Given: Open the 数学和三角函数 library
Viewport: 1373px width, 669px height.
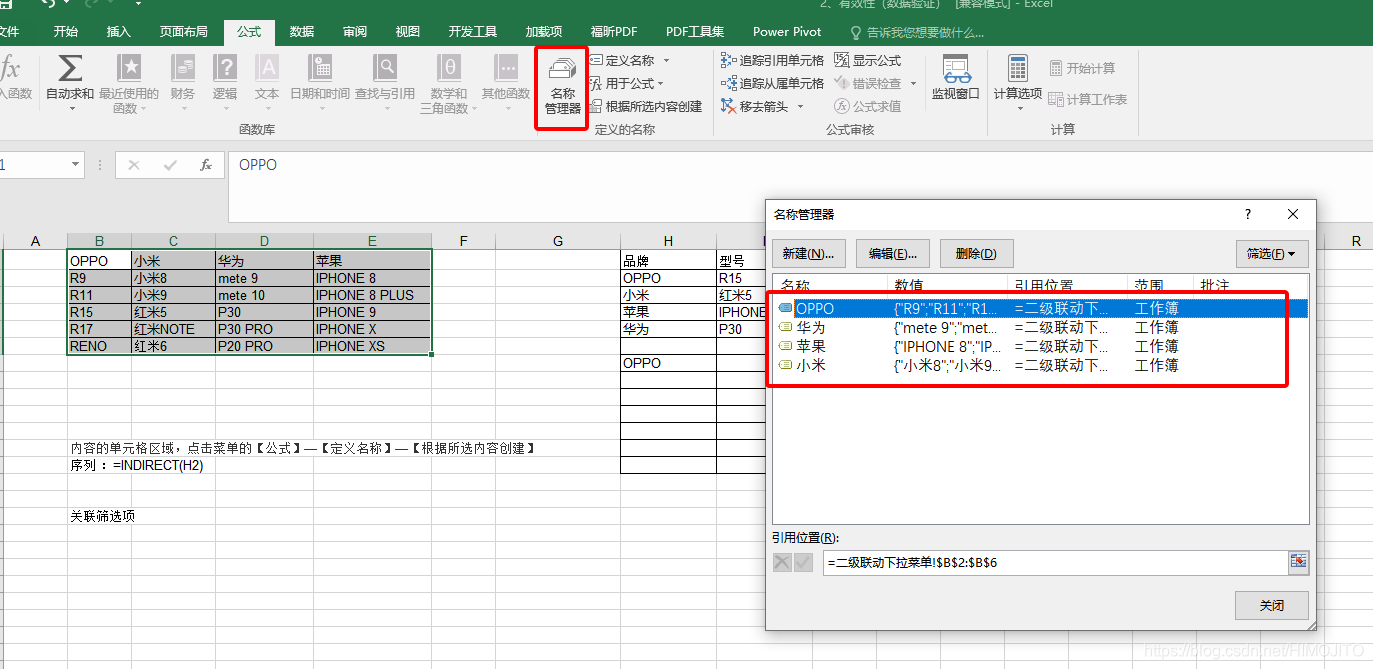Looking at the screenshot, I should [449, 85].
